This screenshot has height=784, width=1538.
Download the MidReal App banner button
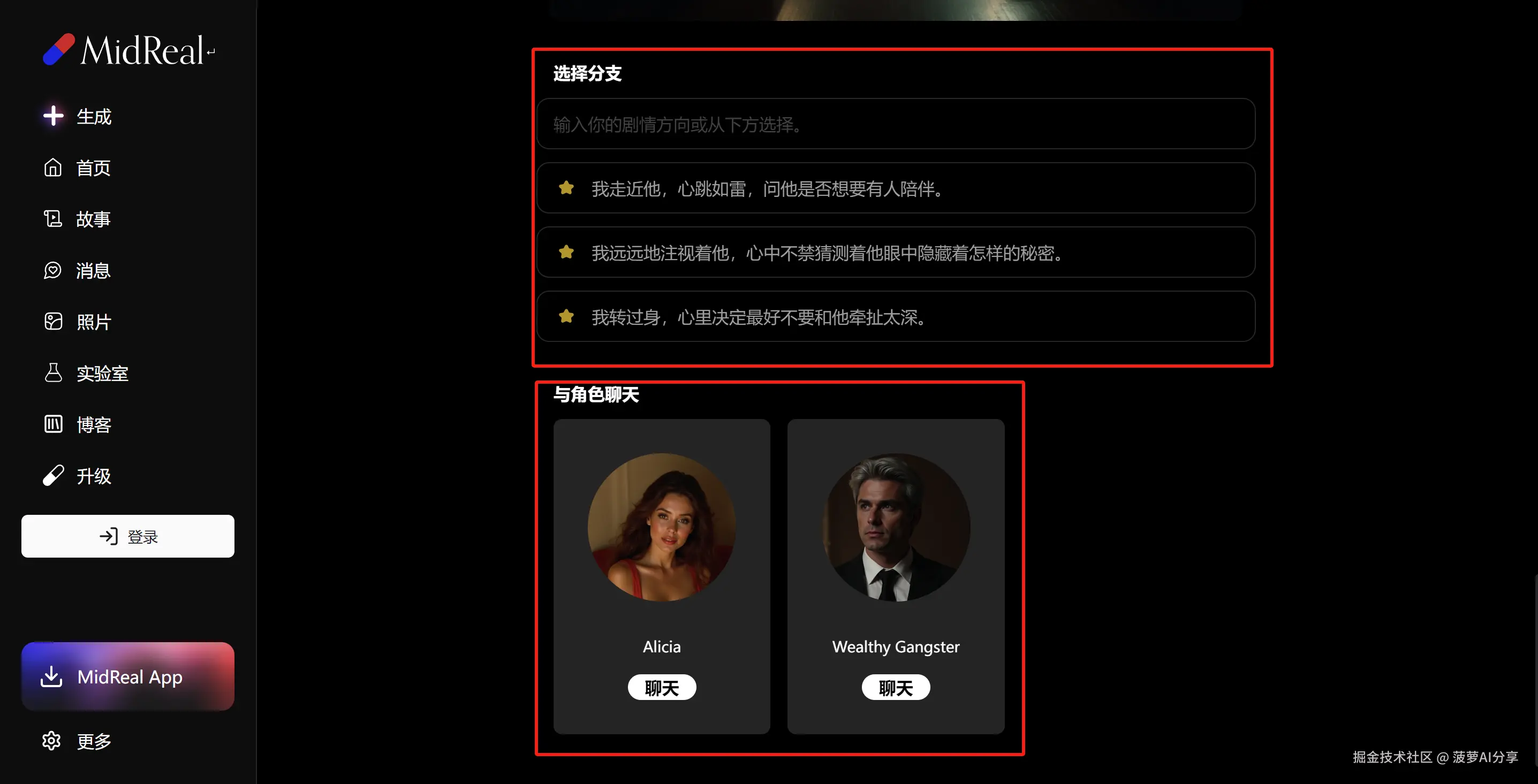pyautogui.click(x=128, y=676)
